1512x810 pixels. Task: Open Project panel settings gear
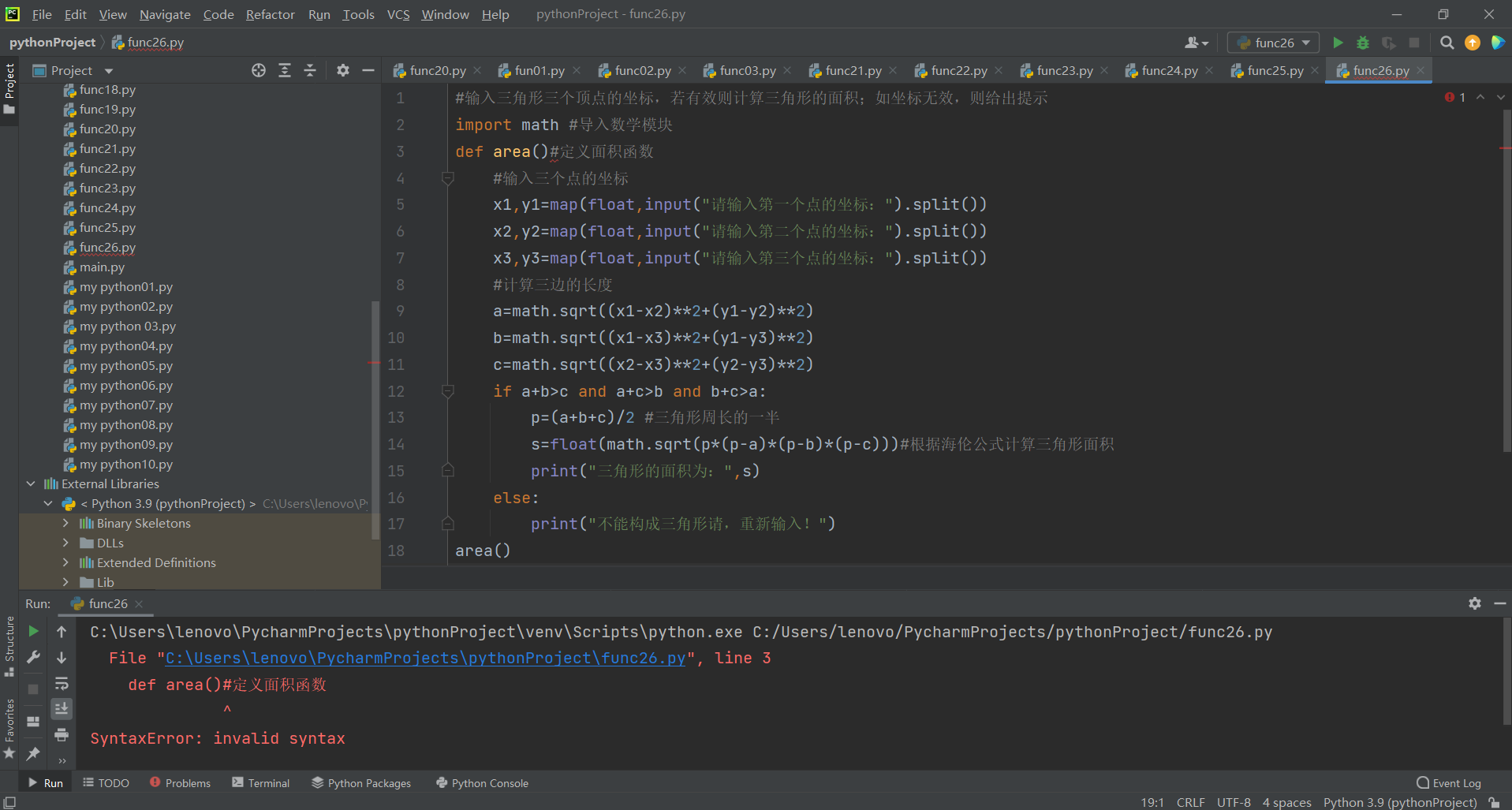342,70
